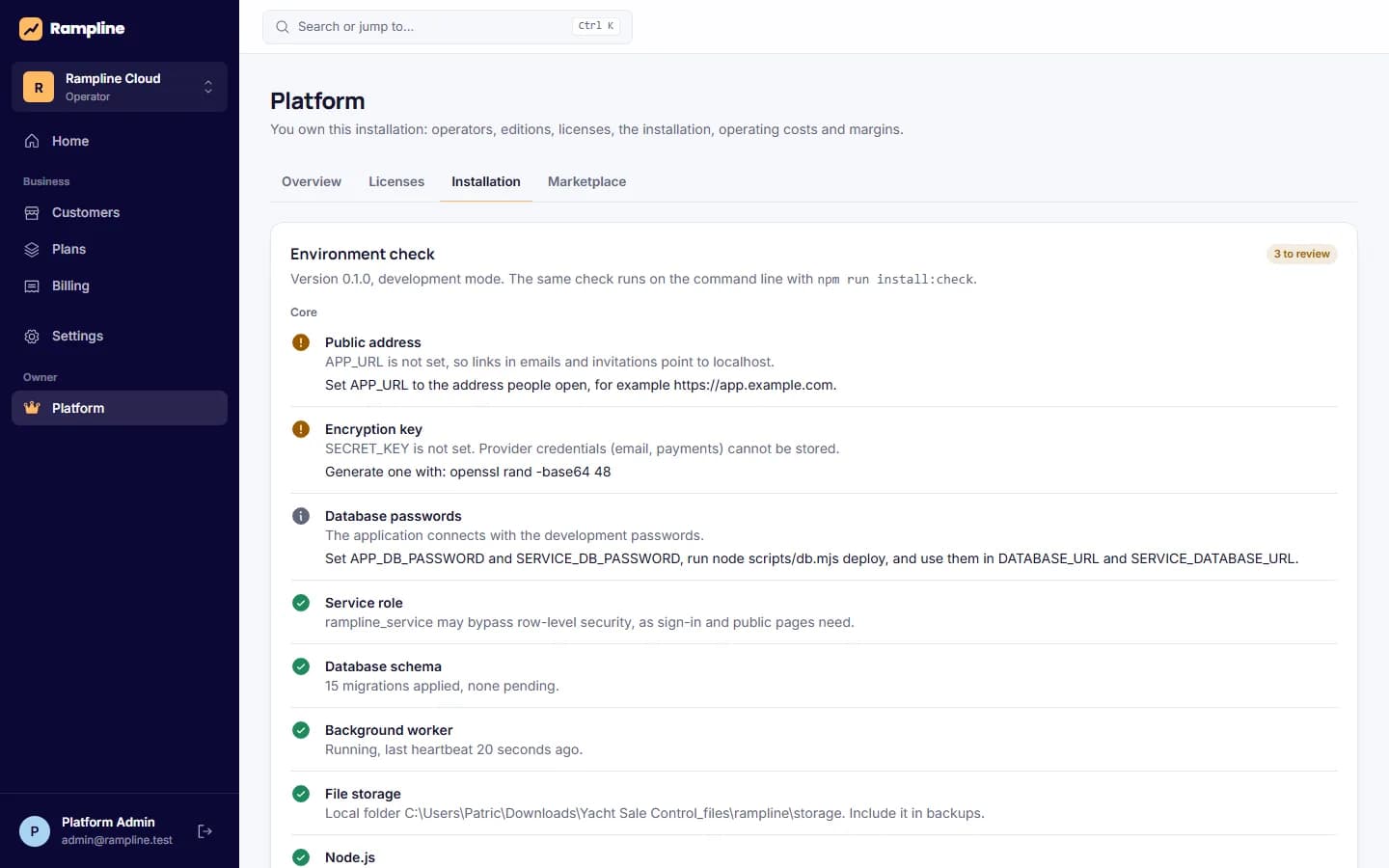Expand the Rampline Cloud workspace switcher
The width and height of the screenshot is (1389, 868).
pos(120,87)
